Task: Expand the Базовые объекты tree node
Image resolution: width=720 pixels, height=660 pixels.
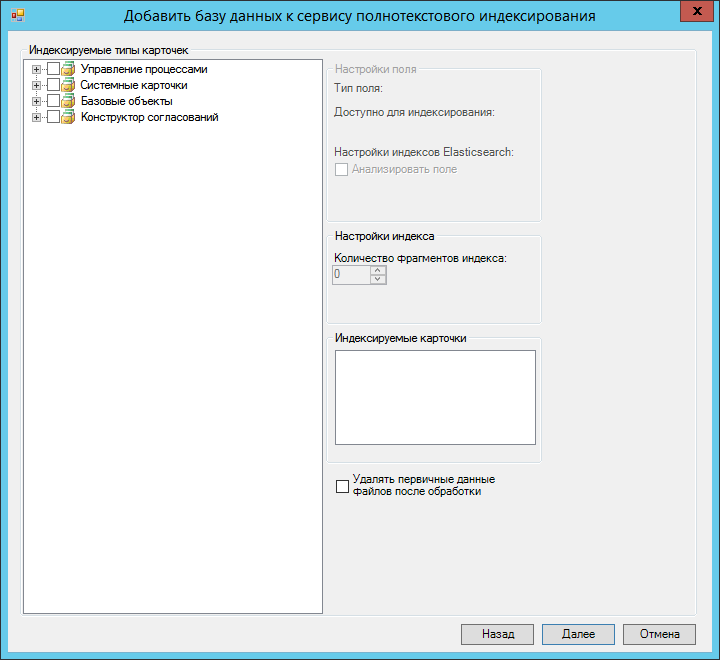Action: [x=37, y=101]
